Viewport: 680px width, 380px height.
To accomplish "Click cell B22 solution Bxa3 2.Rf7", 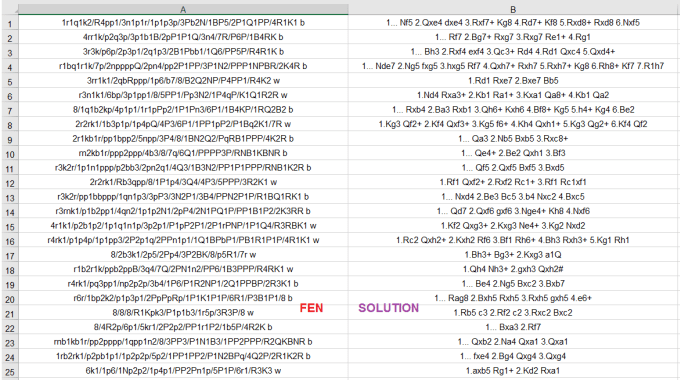I will coord(513,327).
